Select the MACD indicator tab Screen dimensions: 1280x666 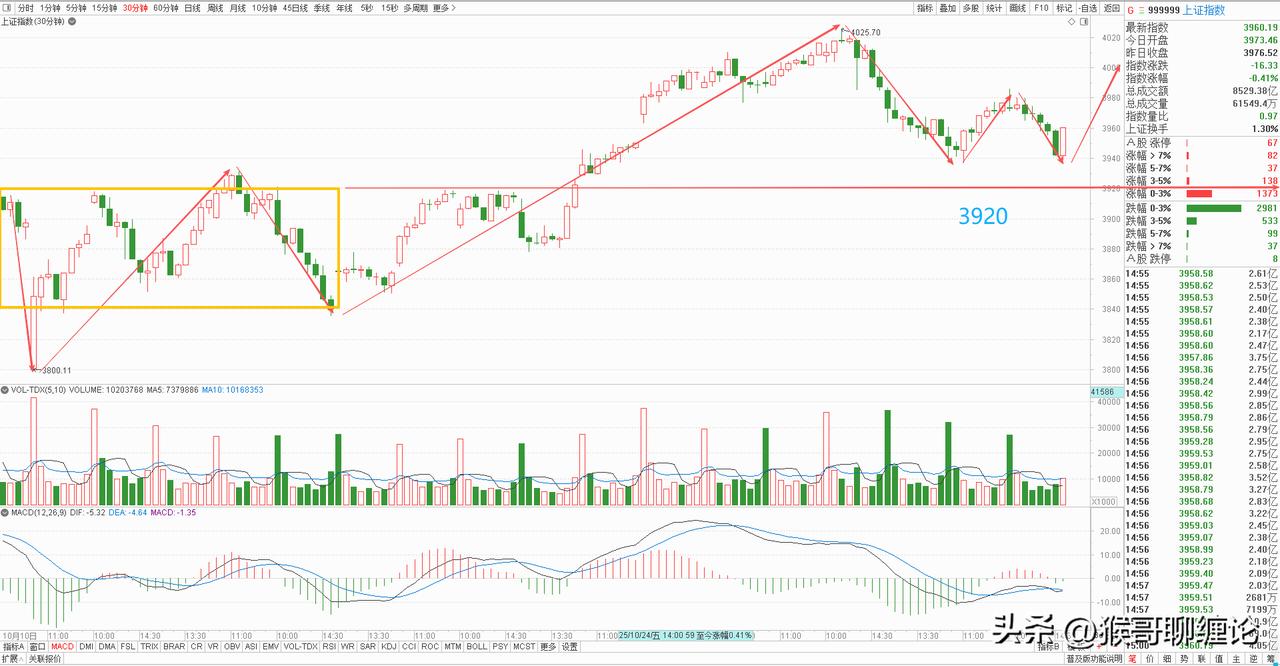[62, 647]
